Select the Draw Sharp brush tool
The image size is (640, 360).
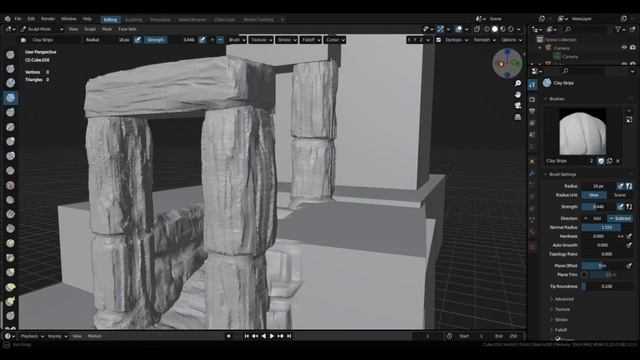click(11, 69)
